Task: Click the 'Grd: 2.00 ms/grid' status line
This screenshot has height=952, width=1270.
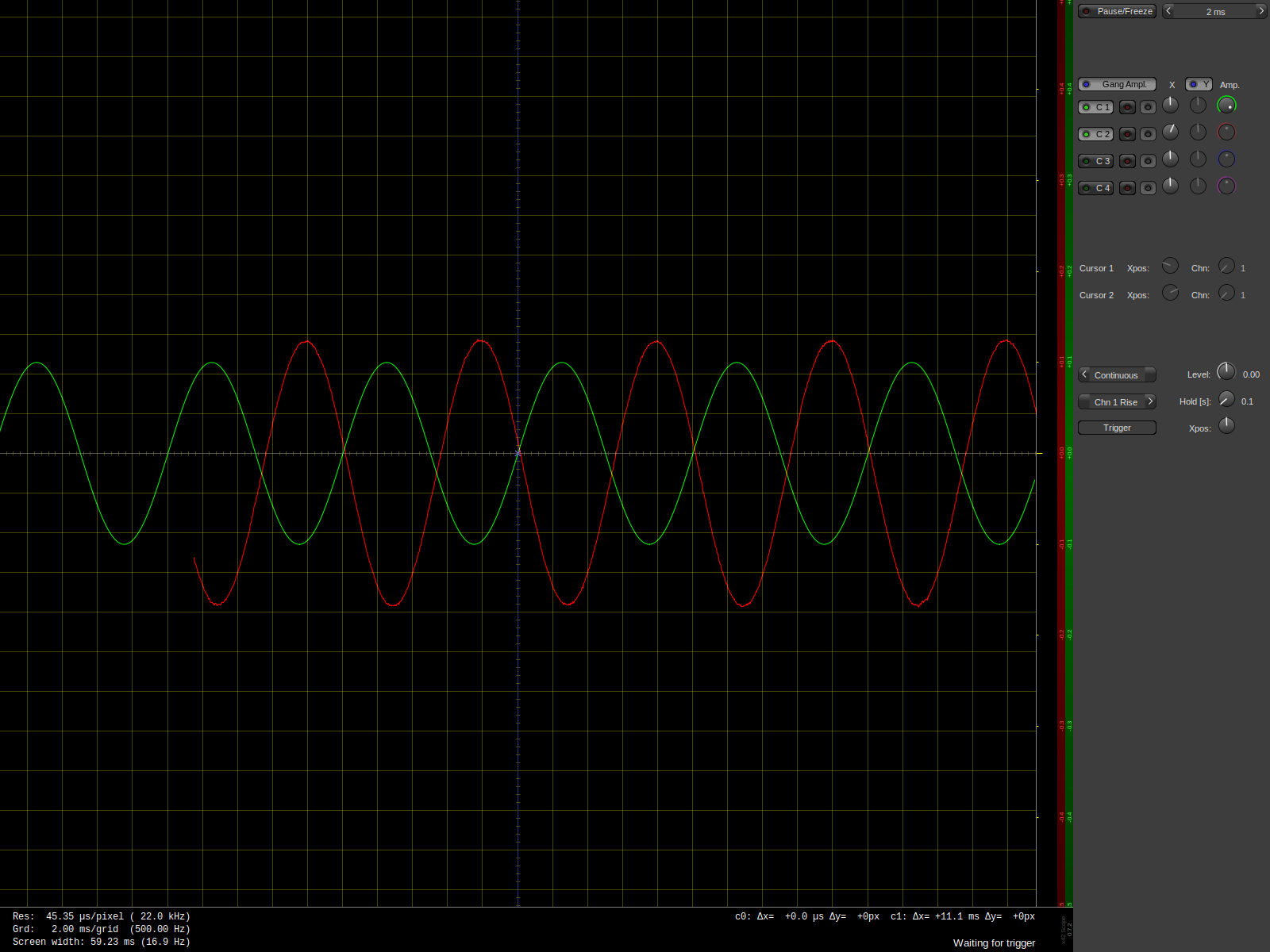Action: 102,929
